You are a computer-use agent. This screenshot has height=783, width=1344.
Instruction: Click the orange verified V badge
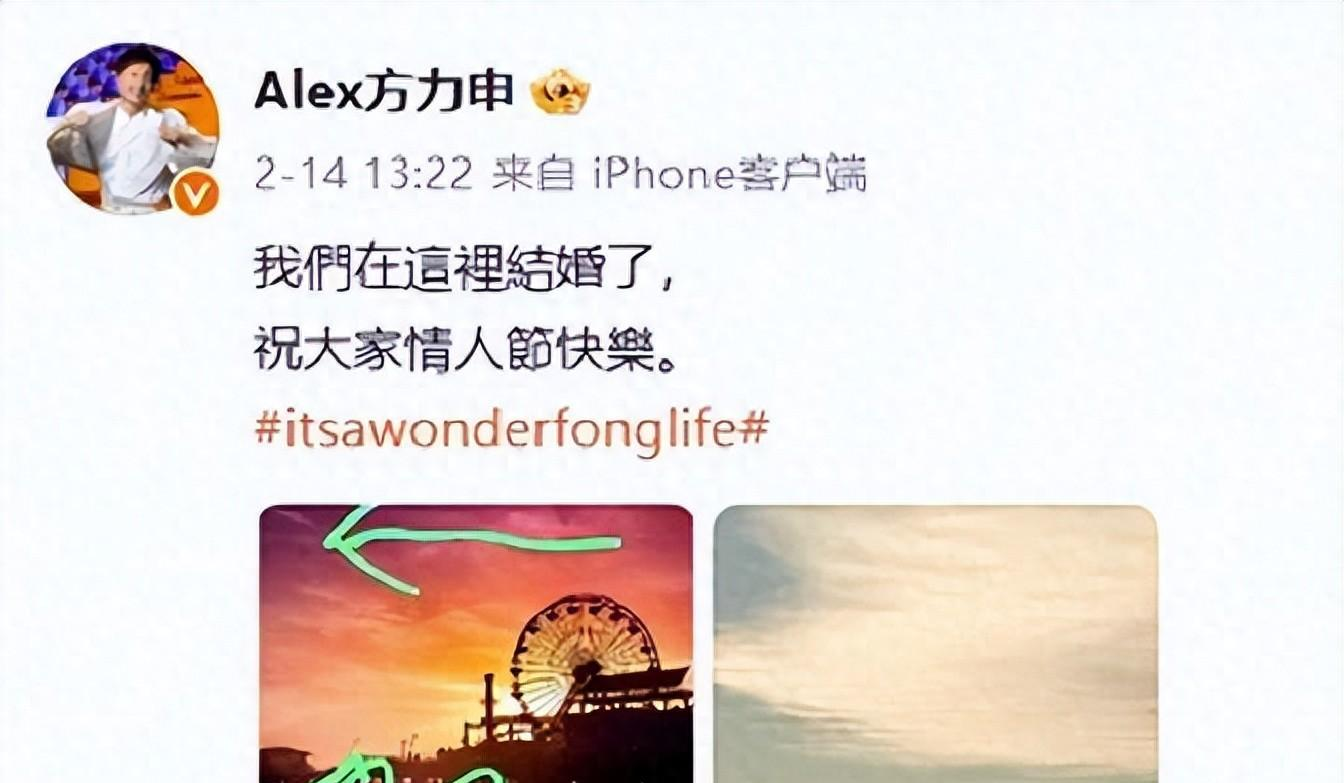coord(194,192)
